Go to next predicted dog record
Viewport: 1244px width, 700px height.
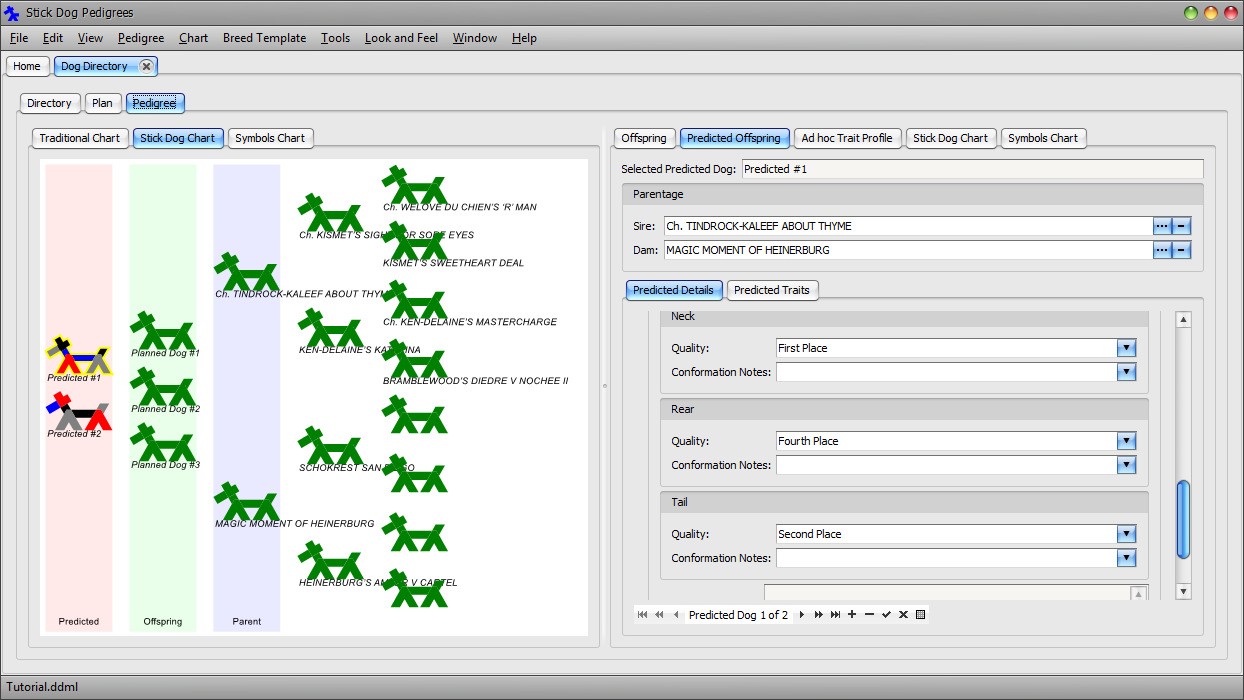(x=801, y=615)
